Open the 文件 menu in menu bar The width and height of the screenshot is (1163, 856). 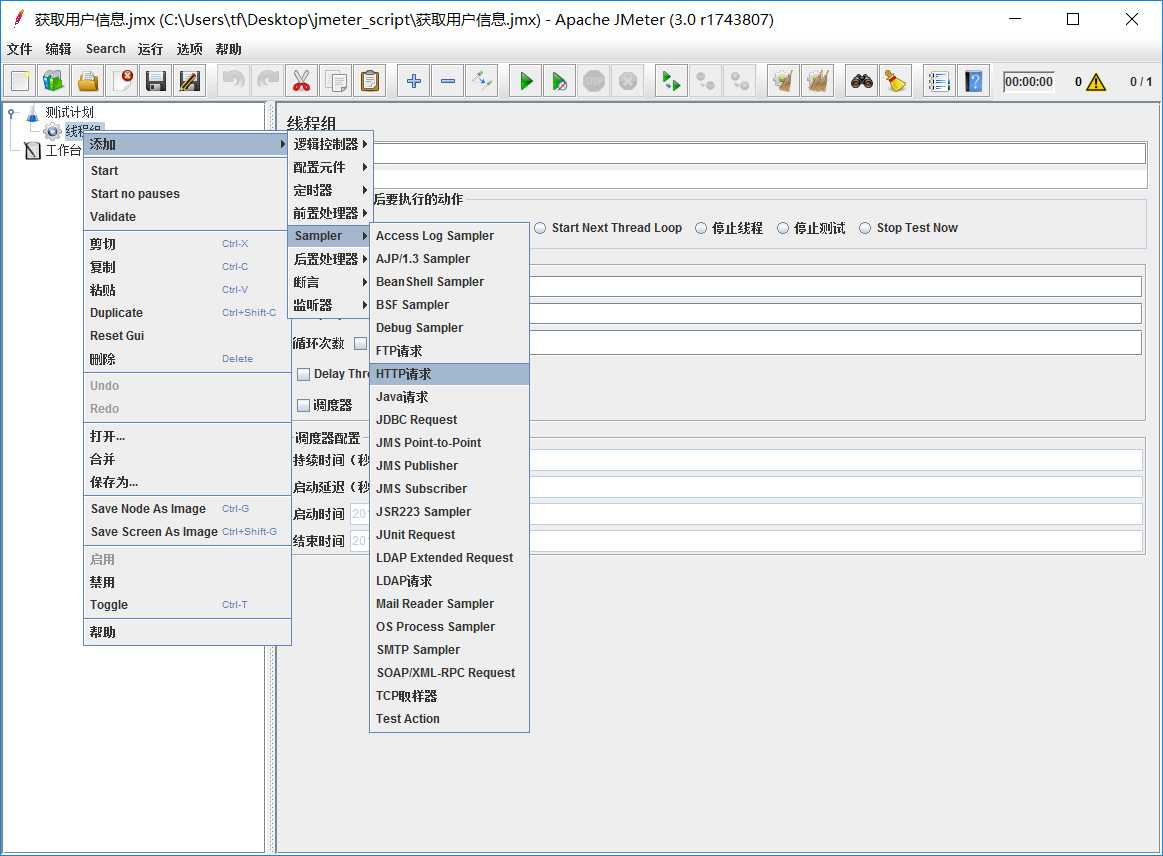click(x=19, y=49)
